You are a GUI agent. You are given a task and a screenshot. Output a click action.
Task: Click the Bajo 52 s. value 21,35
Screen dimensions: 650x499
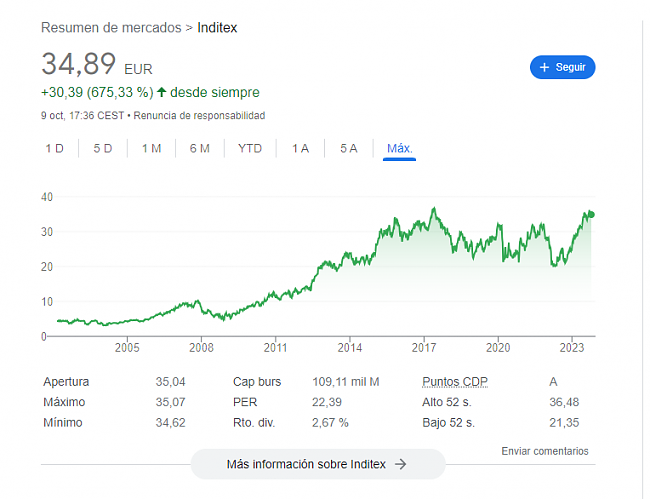pyautogui.click(x=564, y=423)
